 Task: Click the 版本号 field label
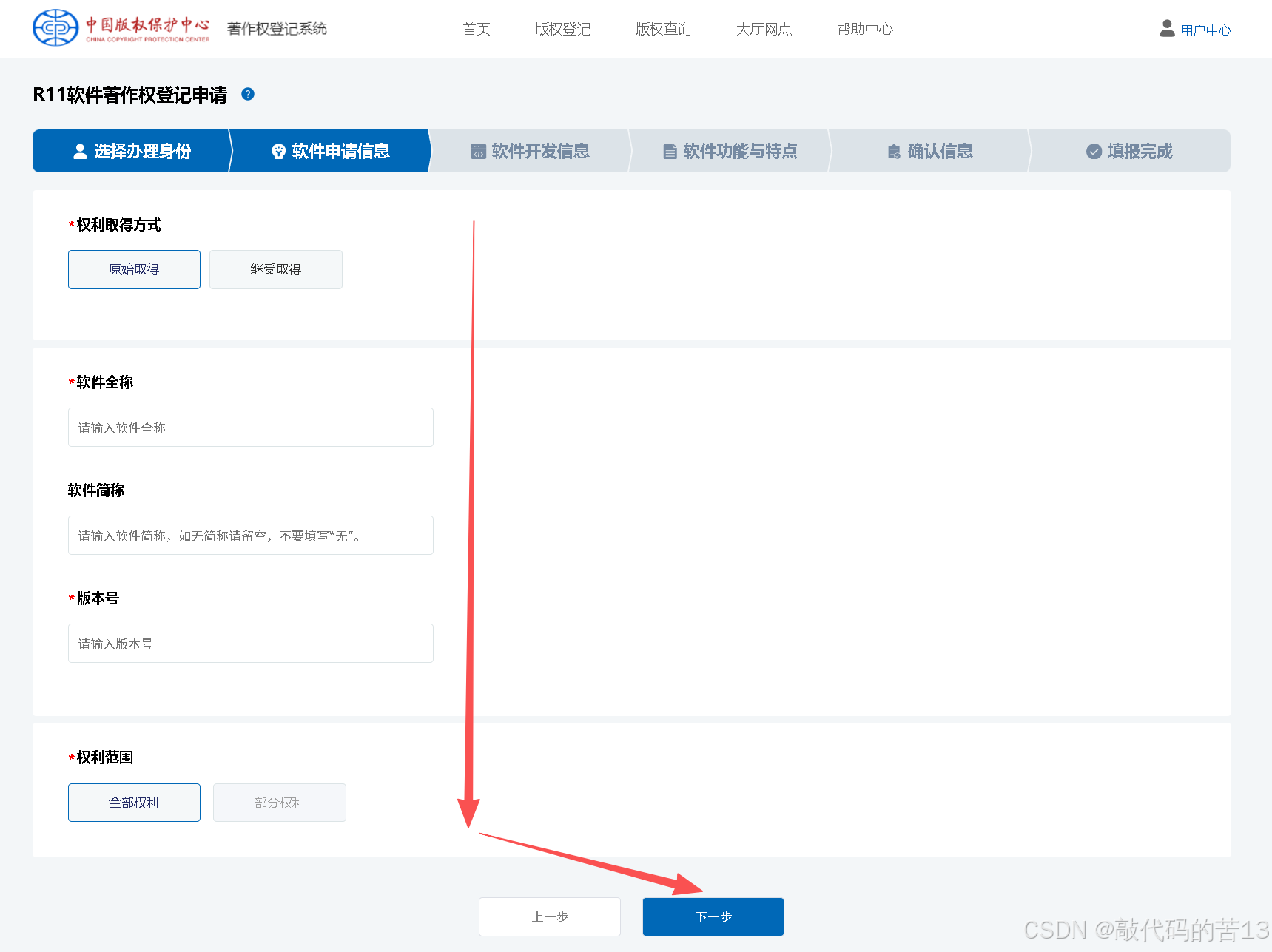[97, 598]
